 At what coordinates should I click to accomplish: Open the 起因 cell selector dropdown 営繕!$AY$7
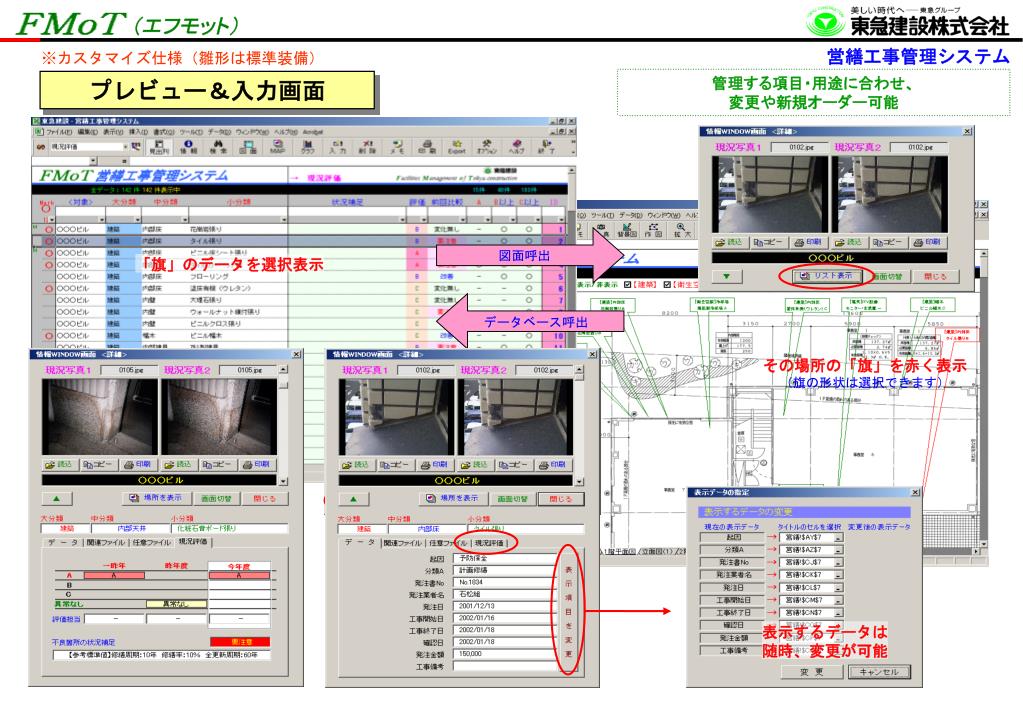(838, 538)
